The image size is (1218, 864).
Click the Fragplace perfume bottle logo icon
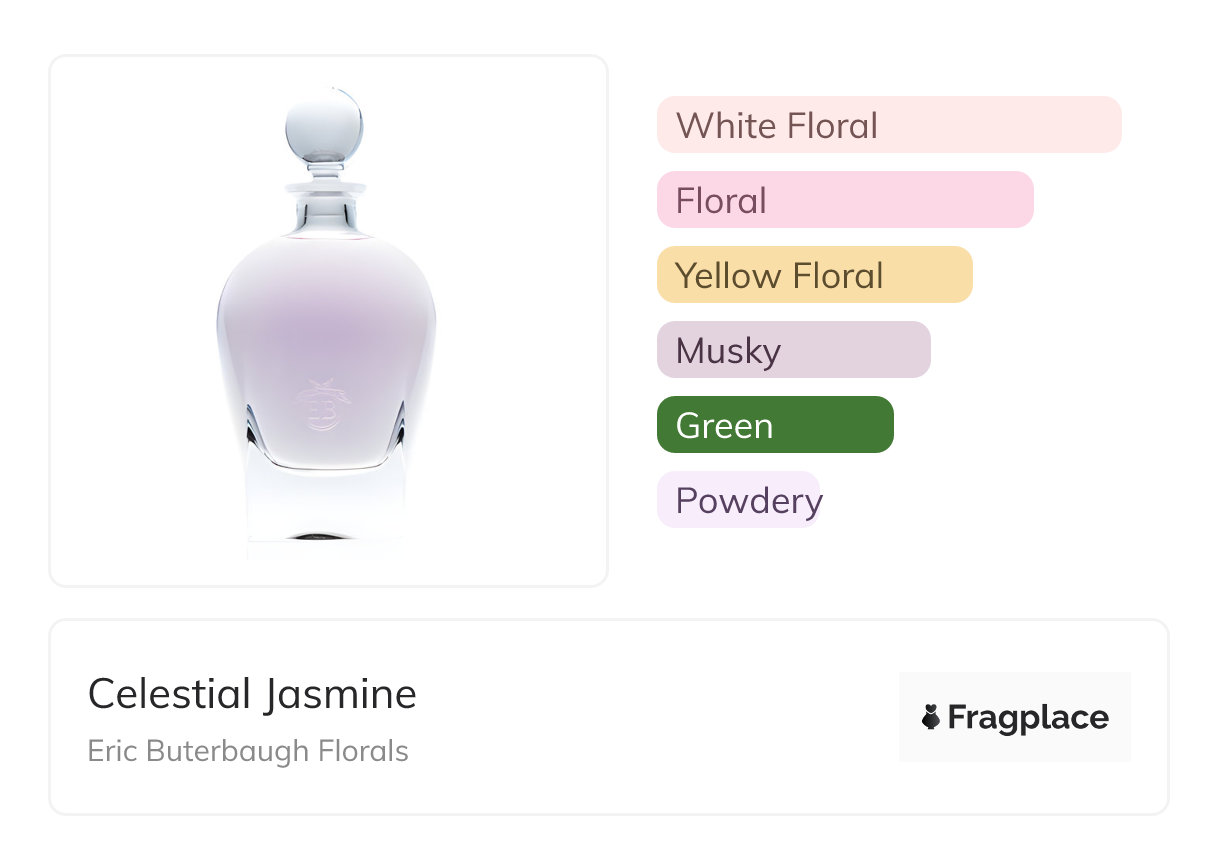931,717
